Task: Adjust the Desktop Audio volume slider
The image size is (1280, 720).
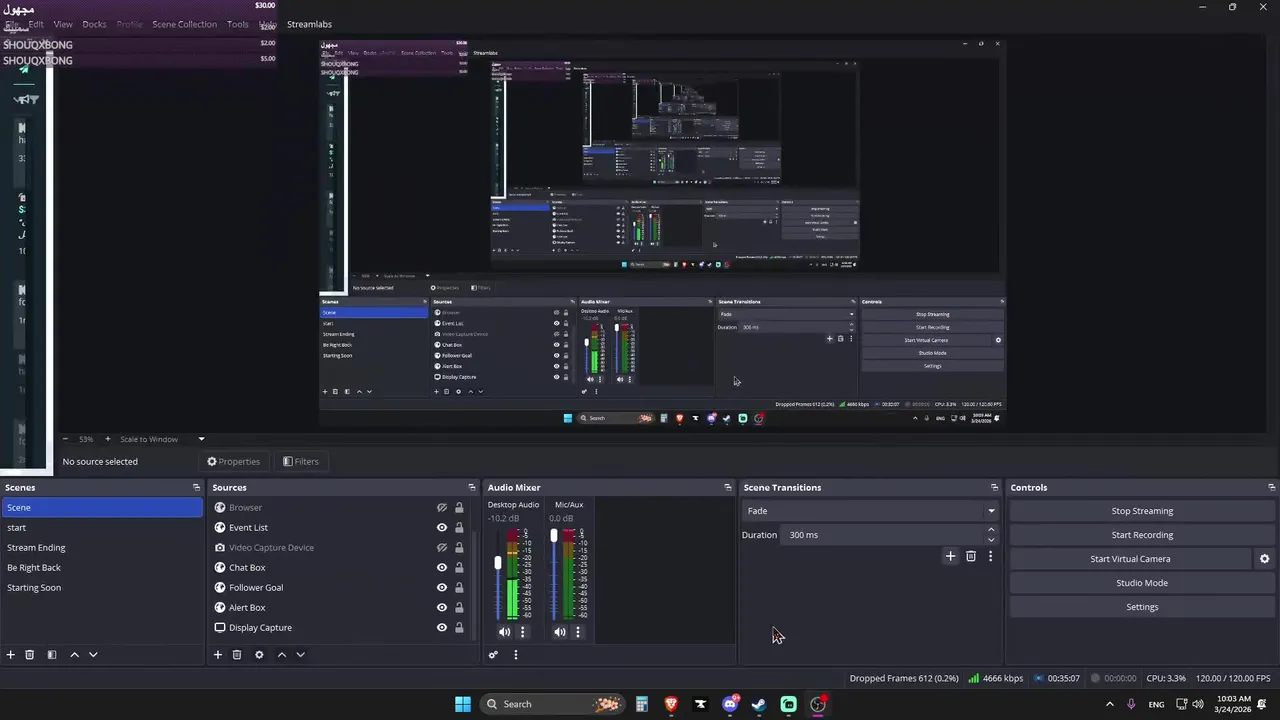Action: 498,564
